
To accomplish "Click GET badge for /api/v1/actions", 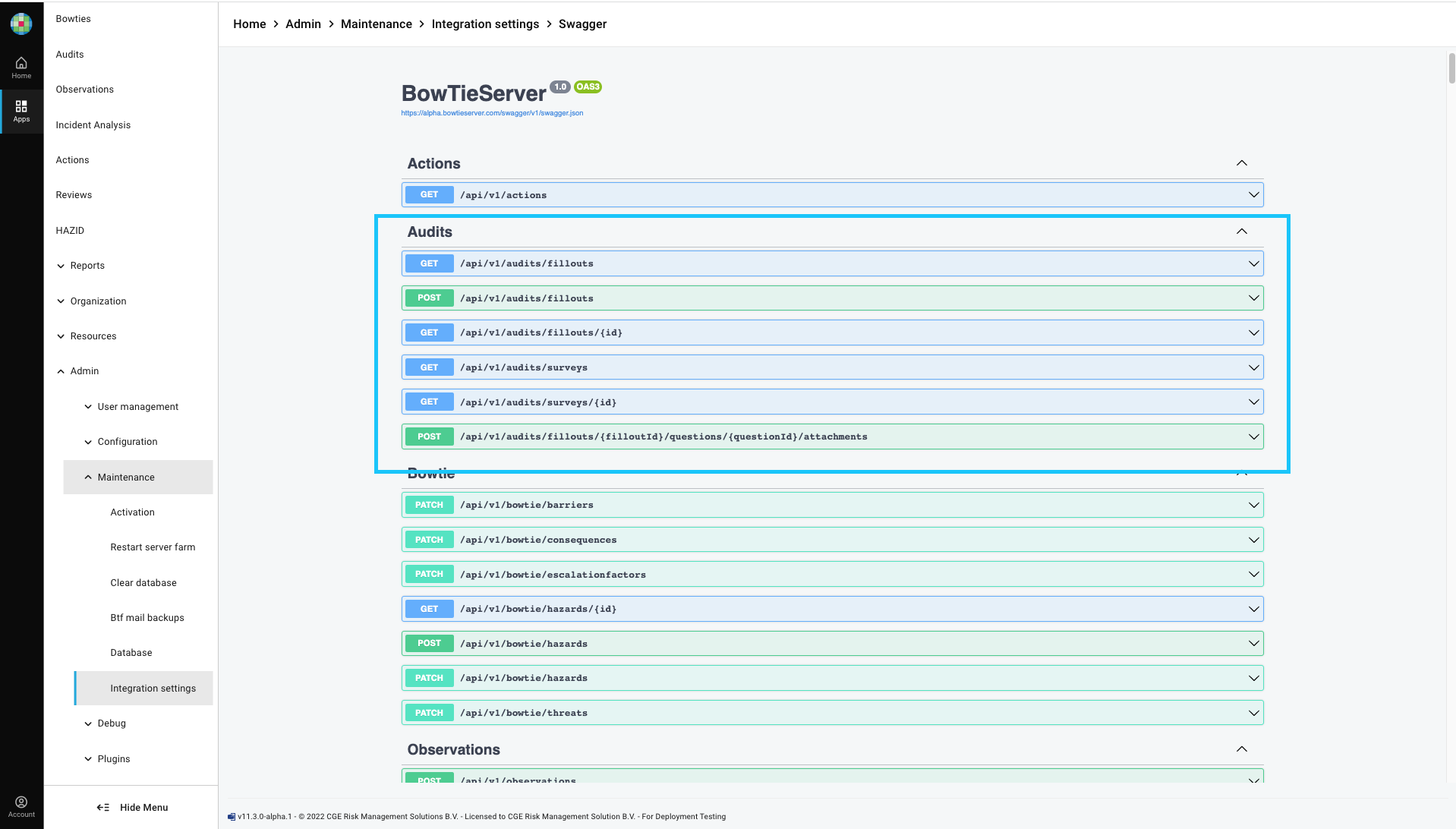I will (429, 195).
